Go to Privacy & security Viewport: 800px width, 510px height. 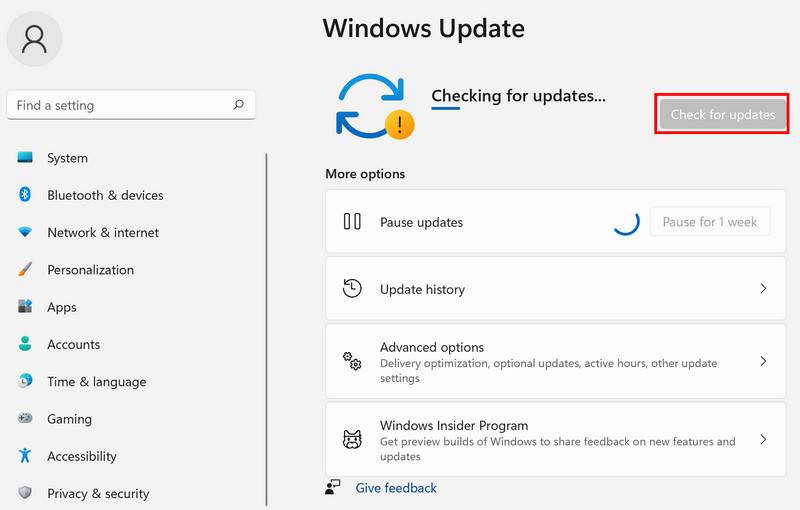98,494
